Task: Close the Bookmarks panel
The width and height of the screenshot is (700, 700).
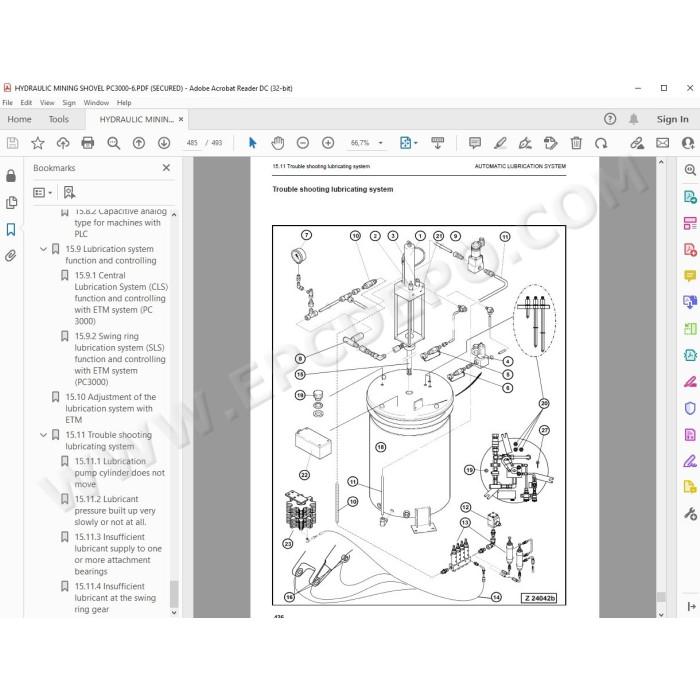Action: [x=166, y=168]
